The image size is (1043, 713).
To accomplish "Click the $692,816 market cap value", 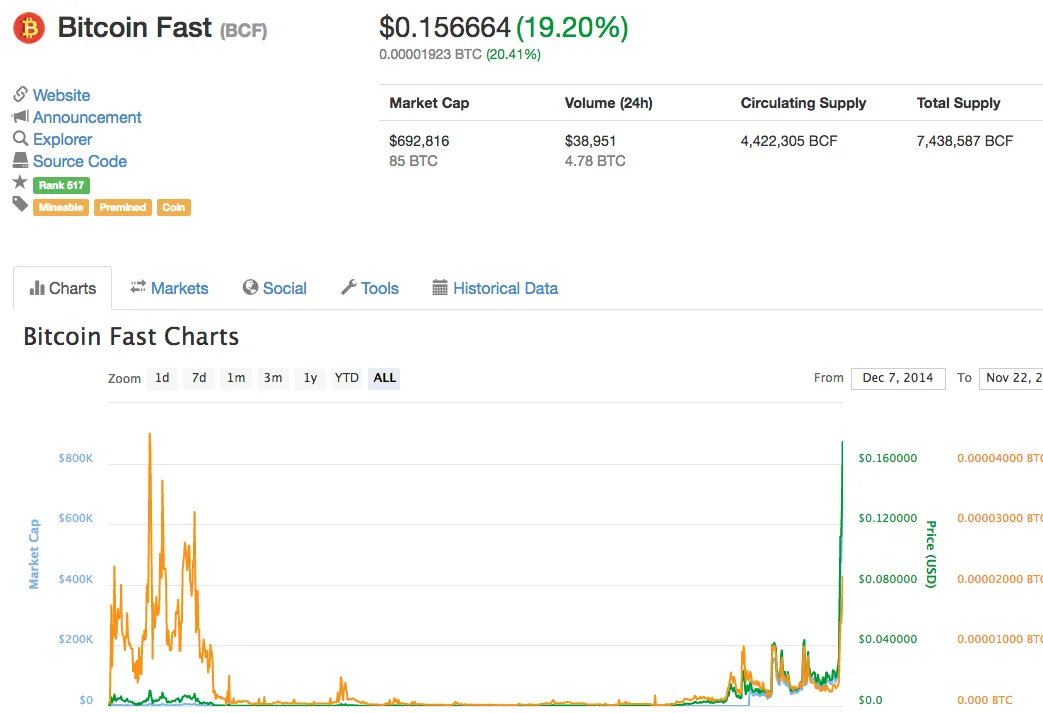I will (x=419, y=141).
